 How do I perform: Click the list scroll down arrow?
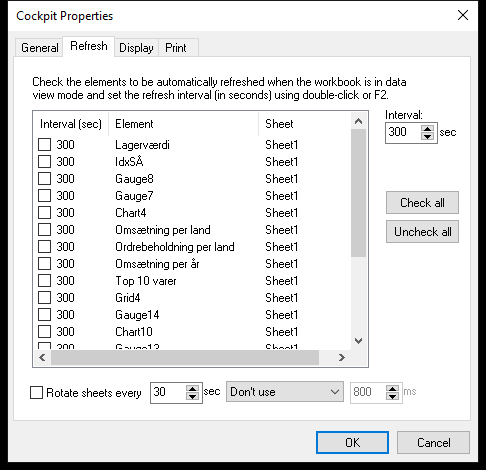[359, 341]
